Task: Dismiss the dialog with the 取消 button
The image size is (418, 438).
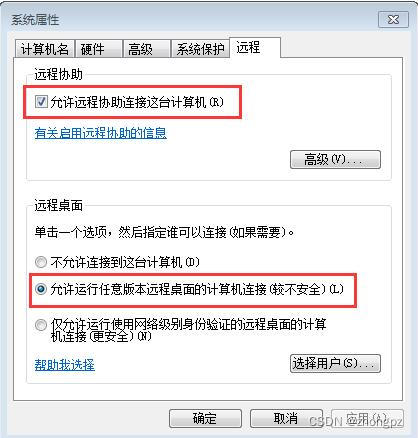Action: 286,418
